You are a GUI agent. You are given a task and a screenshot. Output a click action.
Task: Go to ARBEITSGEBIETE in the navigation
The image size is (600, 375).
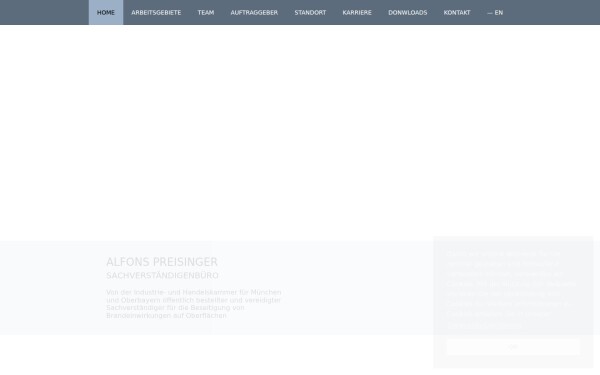tap(156, 12)
